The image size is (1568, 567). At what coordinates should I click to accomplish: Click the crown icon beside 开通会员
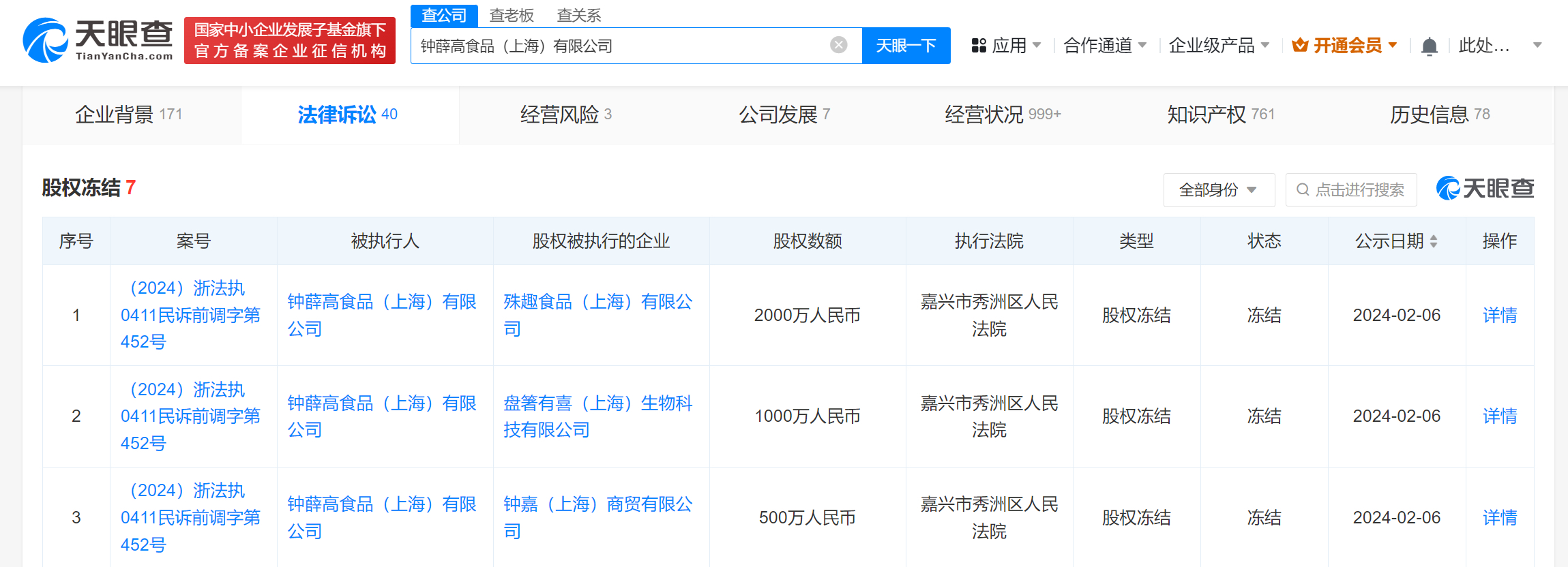[1300, 46]
